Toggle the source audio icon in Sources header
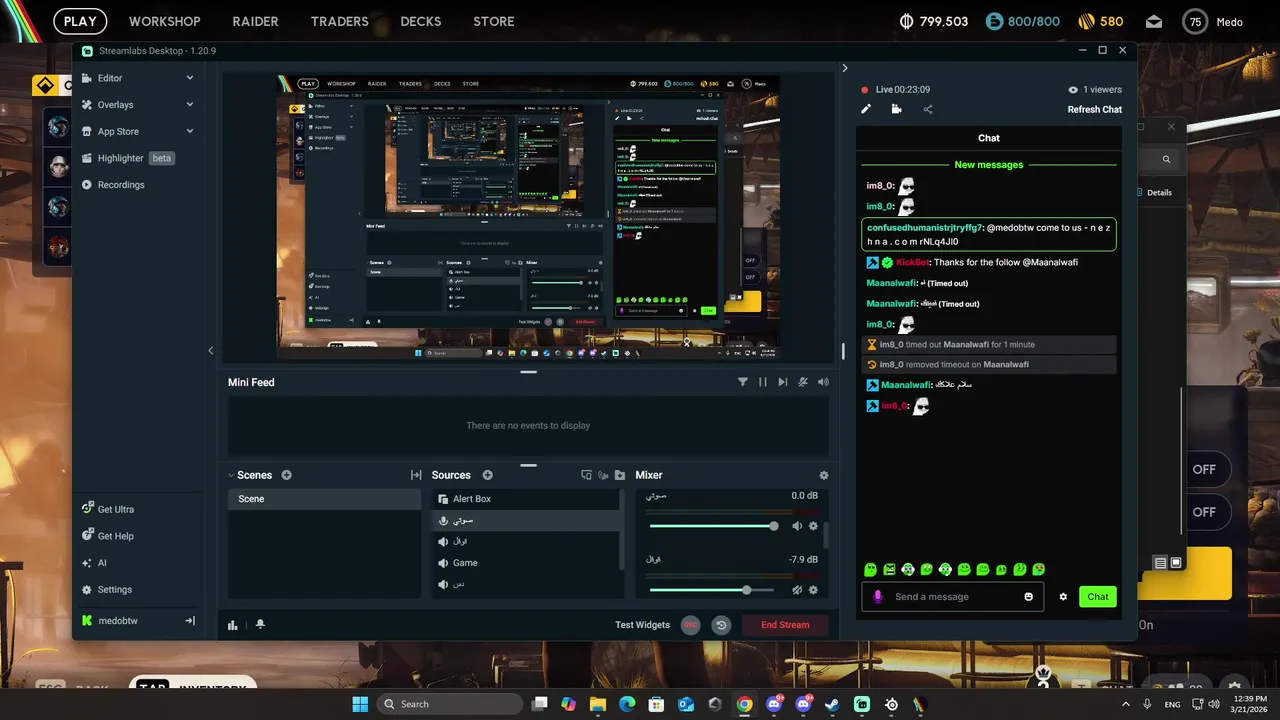The image size is (1280, 720). [603, 475]
